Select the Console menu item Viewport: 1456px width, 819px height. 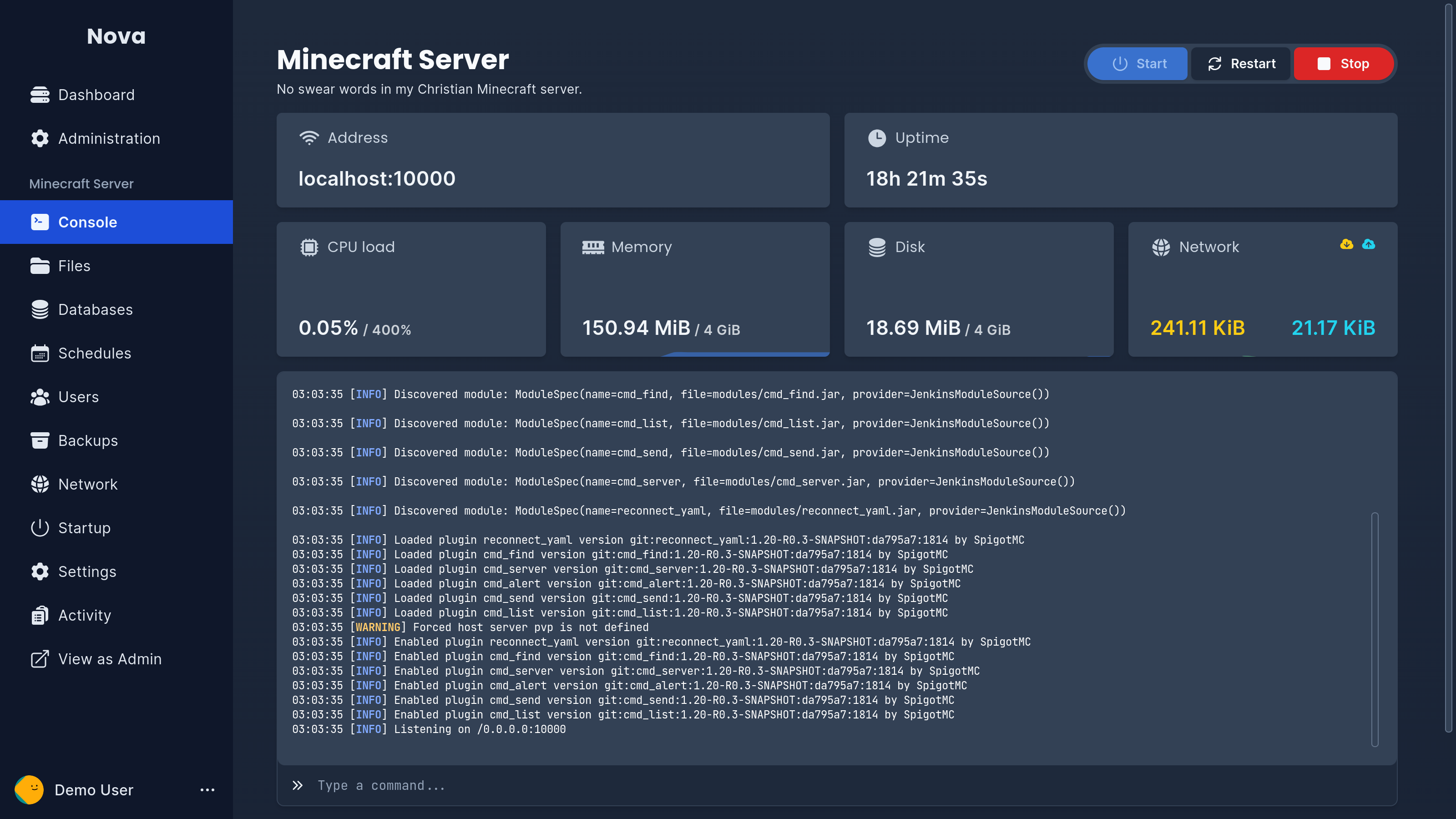(x=116, y=222)
